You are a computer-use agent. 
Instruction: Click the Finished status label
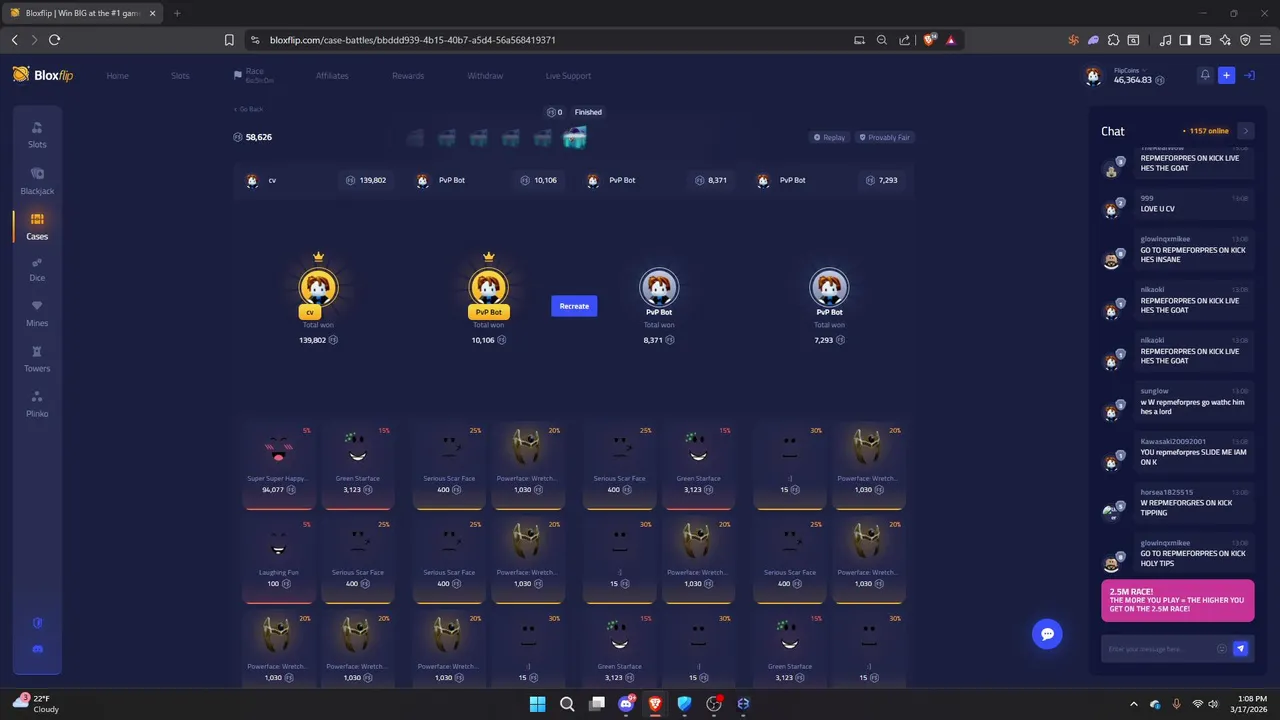pos(588,112)
